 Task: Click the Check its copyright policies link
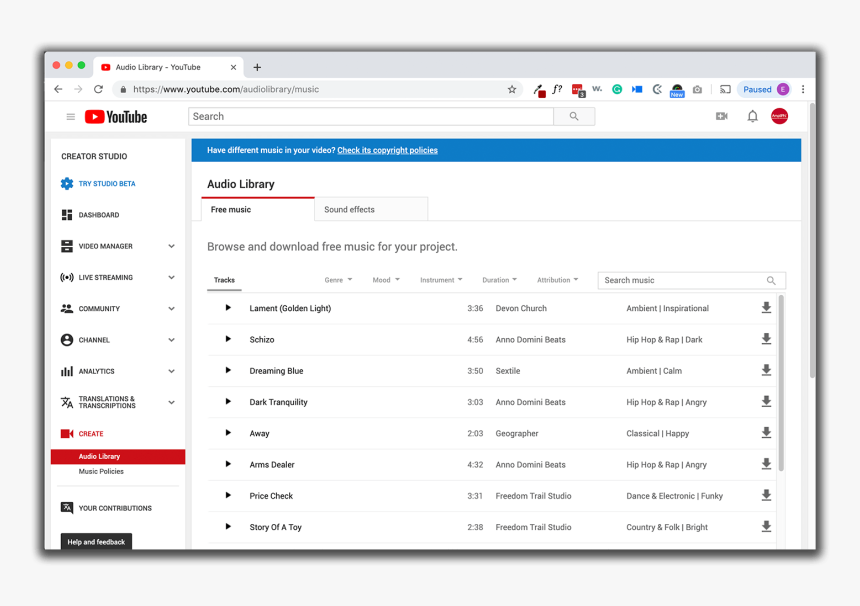[387, 150]
